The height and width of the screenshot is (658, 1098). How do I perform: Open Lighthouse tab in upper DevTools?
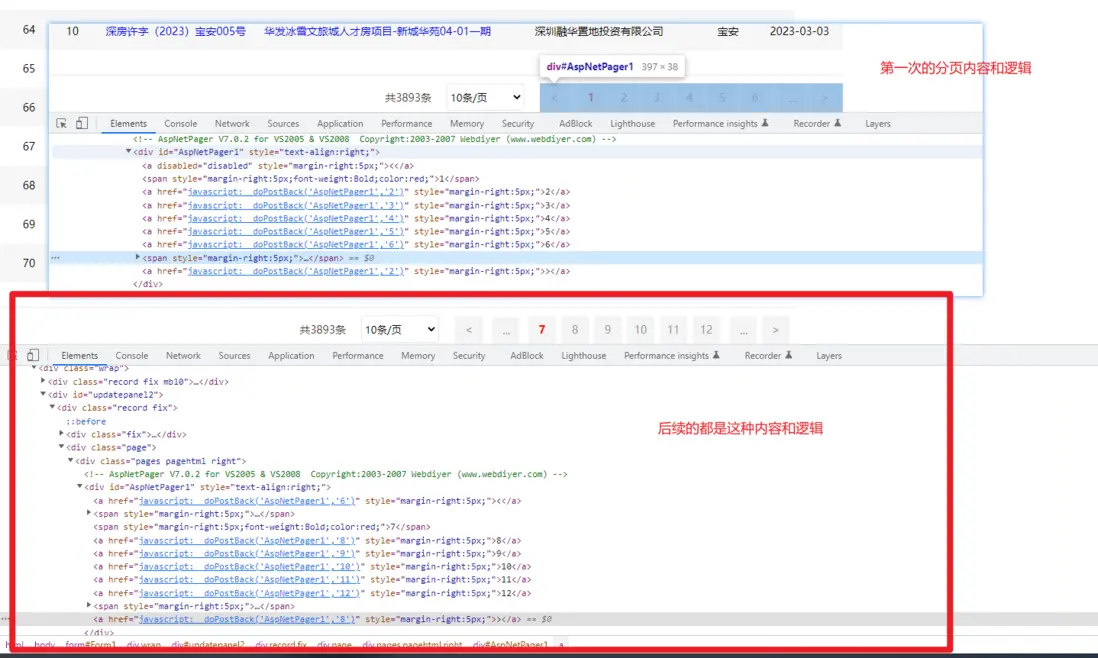tap(632, 123)
